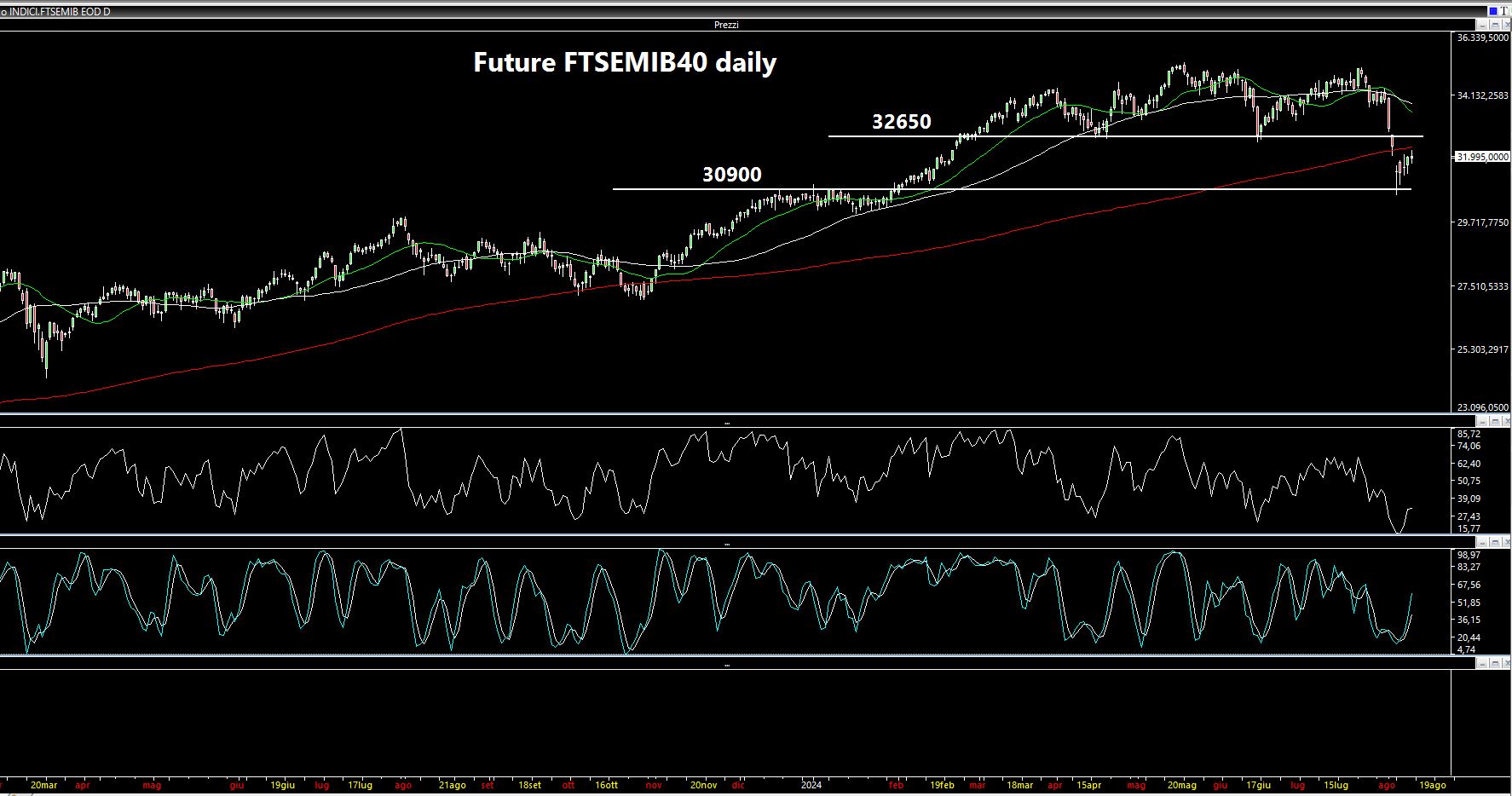Maximize the stochastic oscillator panel

pos(1494,543)
